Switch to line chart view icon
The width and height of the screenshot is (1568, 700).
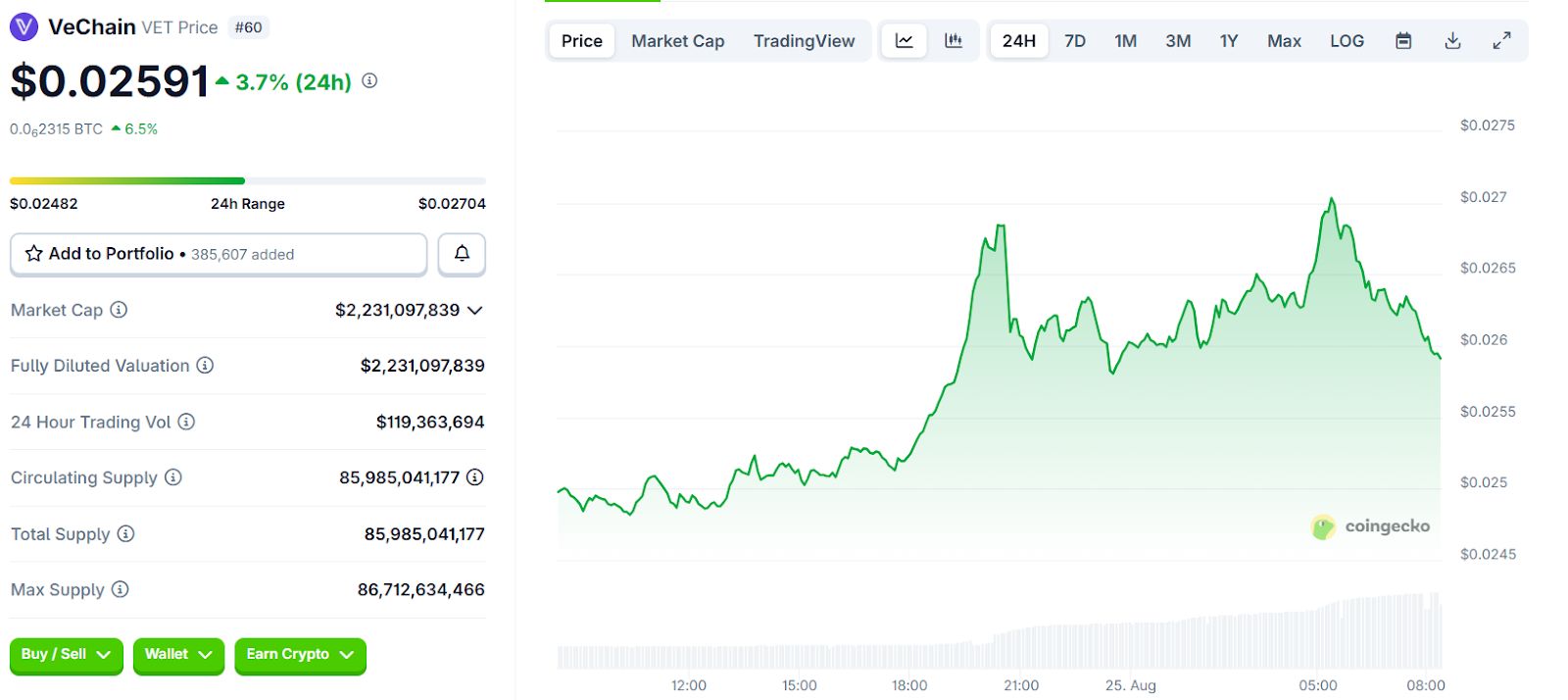pos(904,41)
